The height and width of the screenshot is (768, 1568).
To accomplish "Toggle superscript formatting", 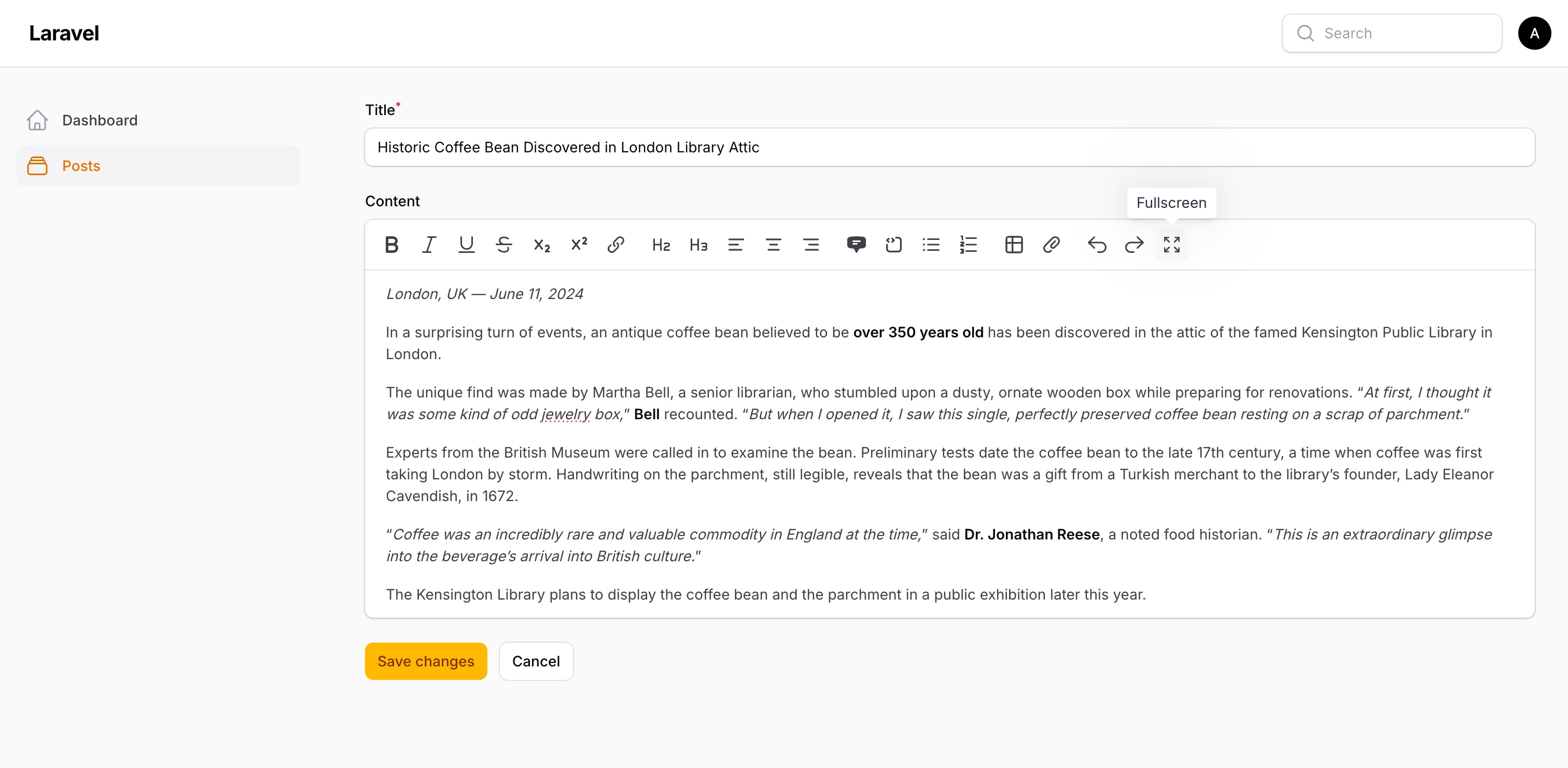I will point(578,245).
